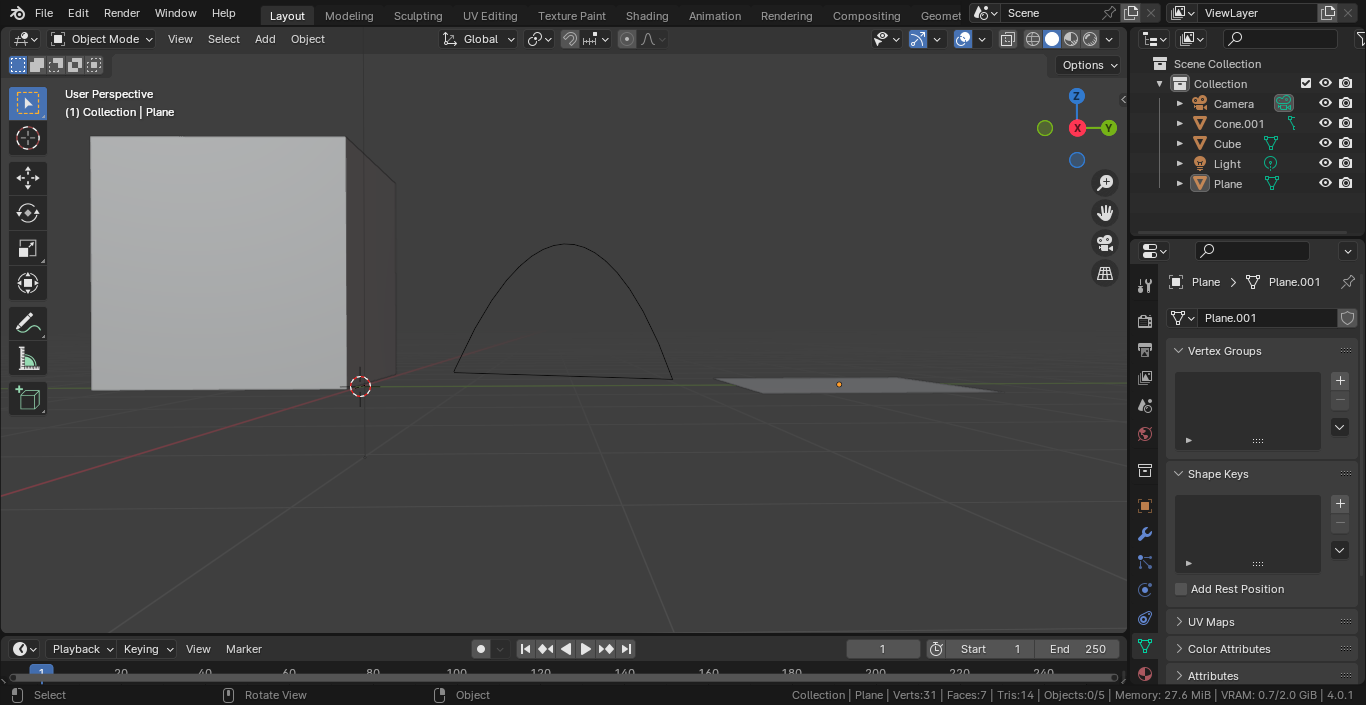
Task: Open the Modifiers wrench tab
Action: (x=1145, y=534)
